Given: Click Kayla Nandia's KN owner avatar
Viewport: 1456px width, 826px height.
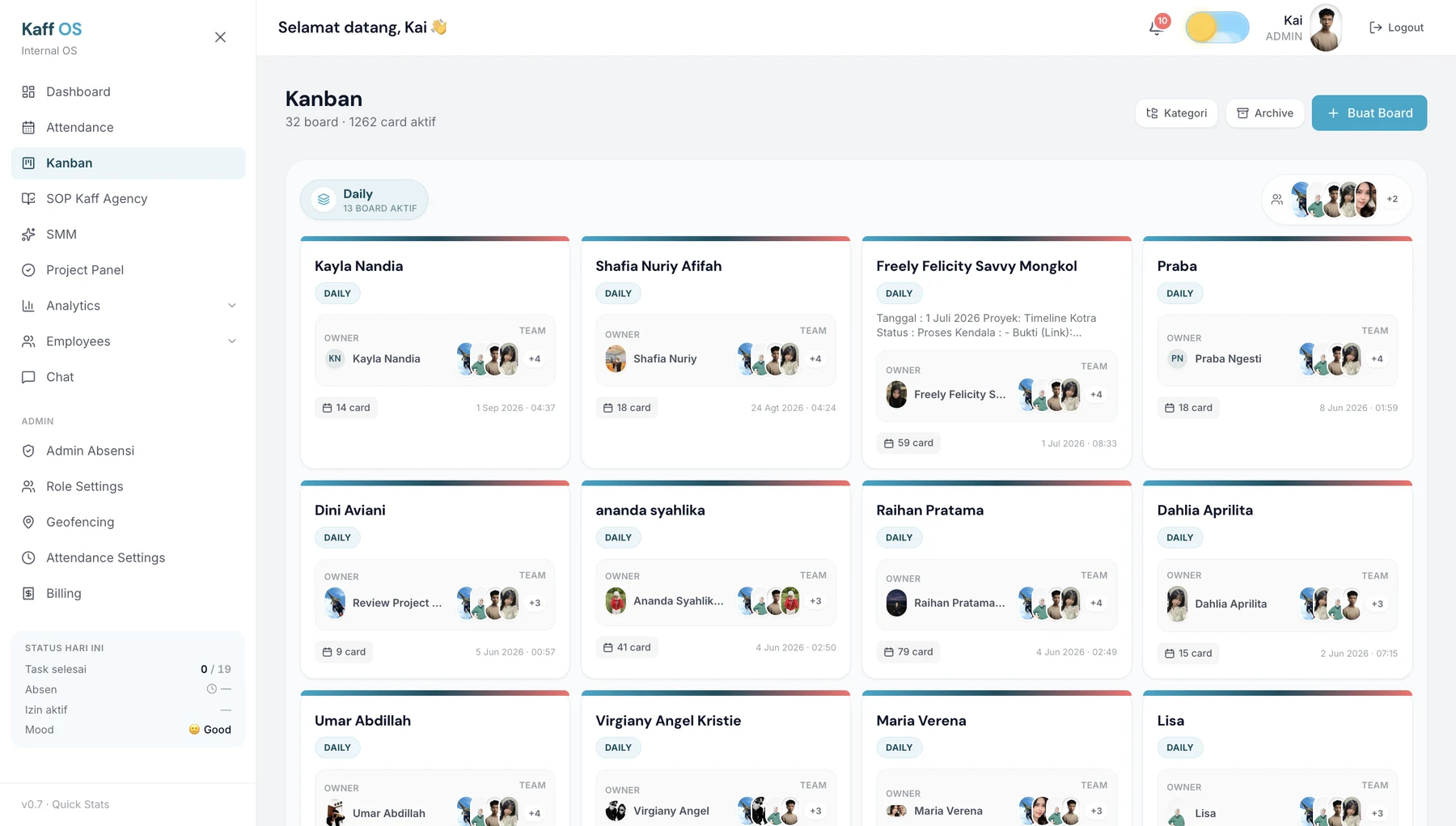Looking at the screenshot, I should tap(335, 358).
